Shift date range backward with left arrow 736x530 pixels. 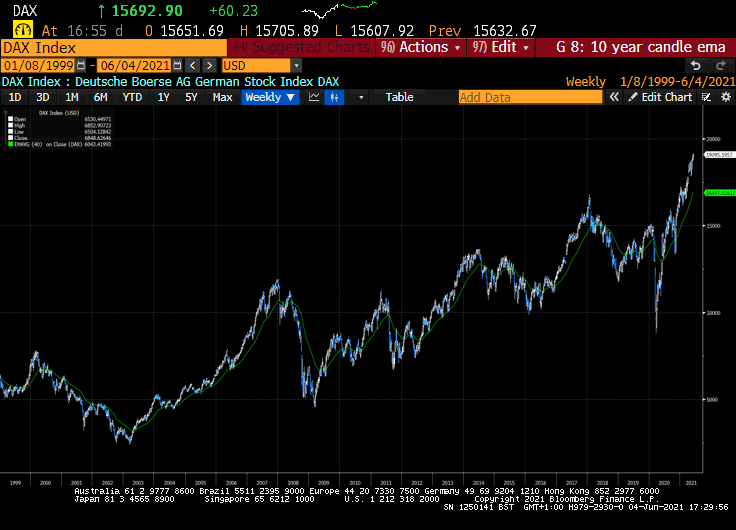[x=192, y=65]
